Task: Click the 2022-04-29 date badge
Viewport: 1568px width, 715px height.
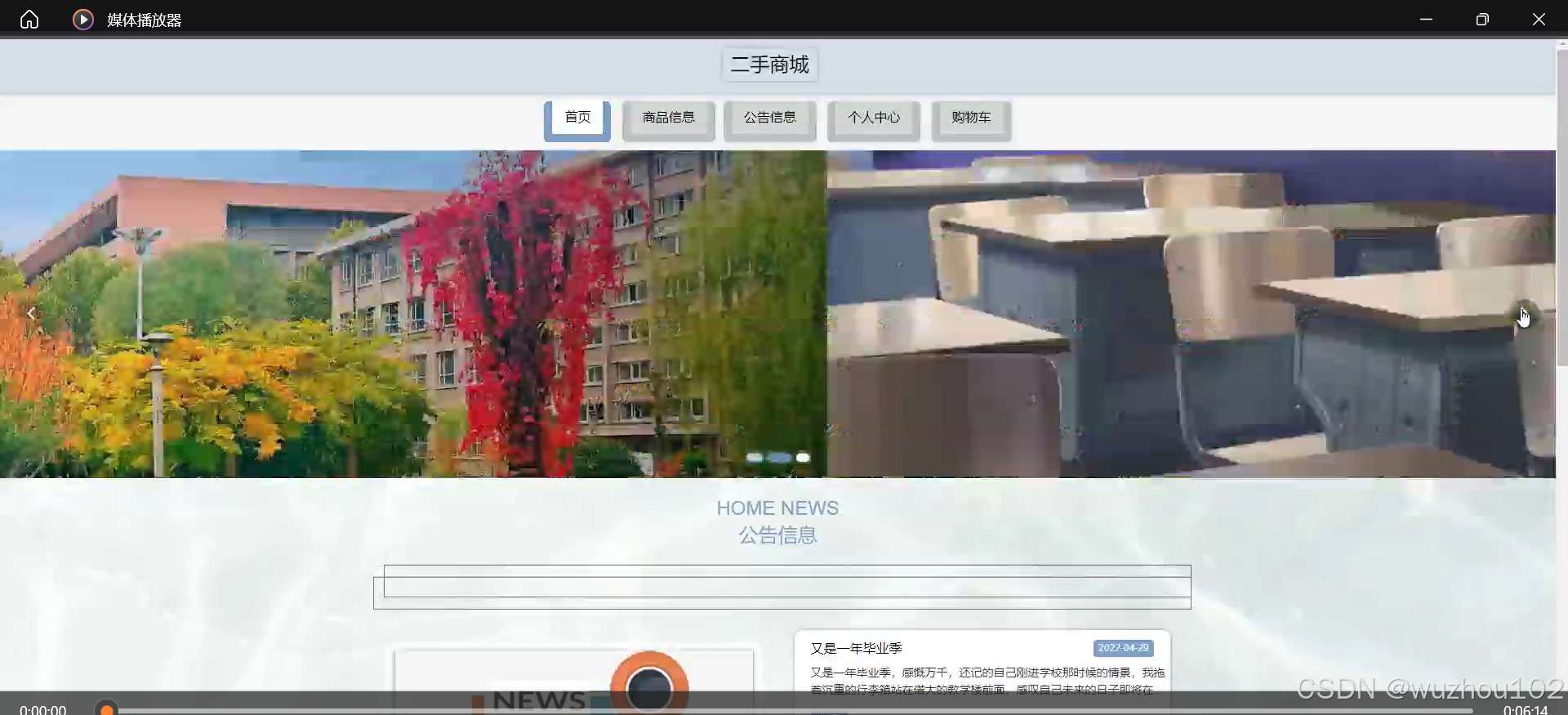Action: [x=1123, y=648]
